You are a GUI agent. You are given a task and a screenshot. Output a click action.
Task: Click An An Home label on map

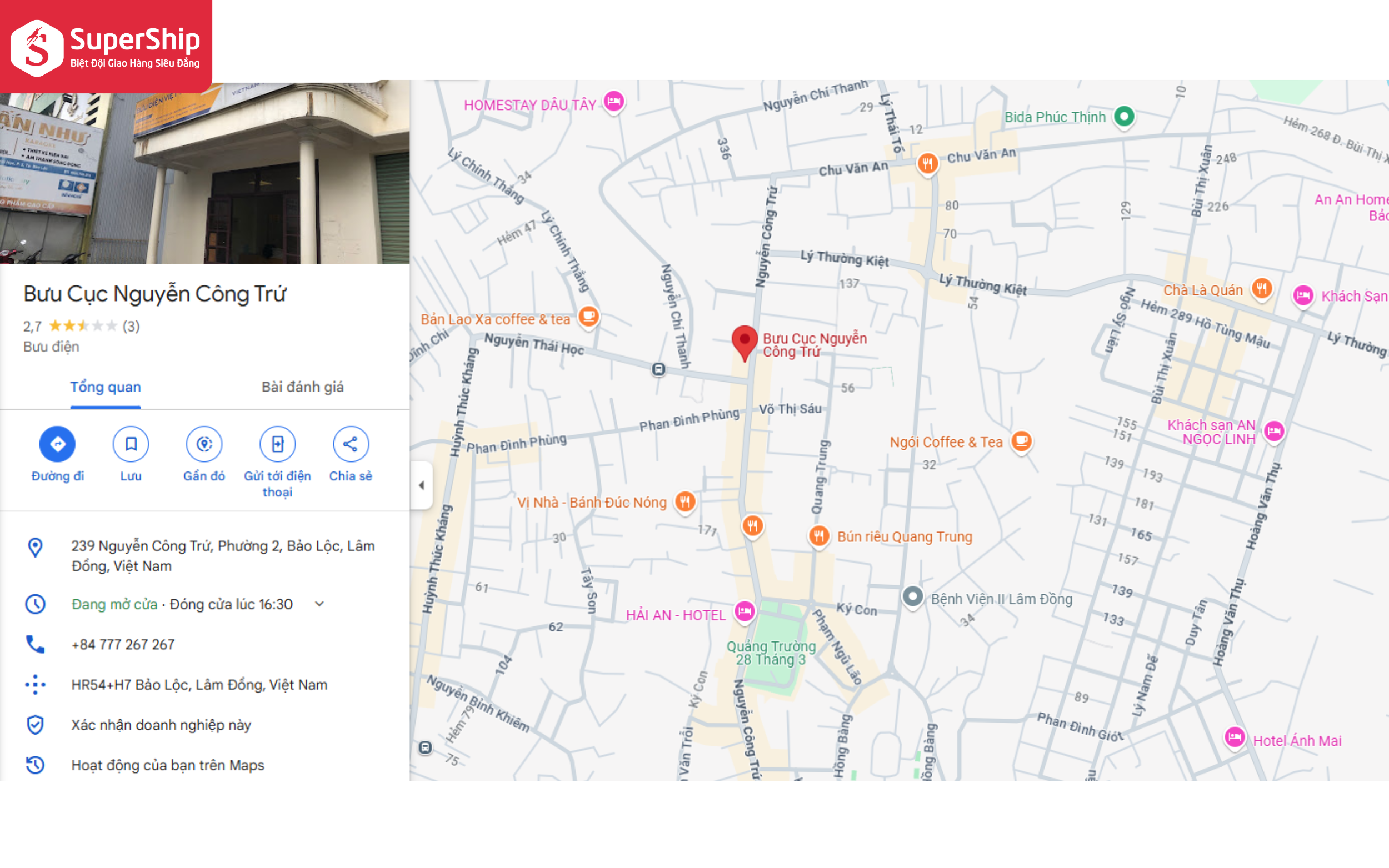1351,207
